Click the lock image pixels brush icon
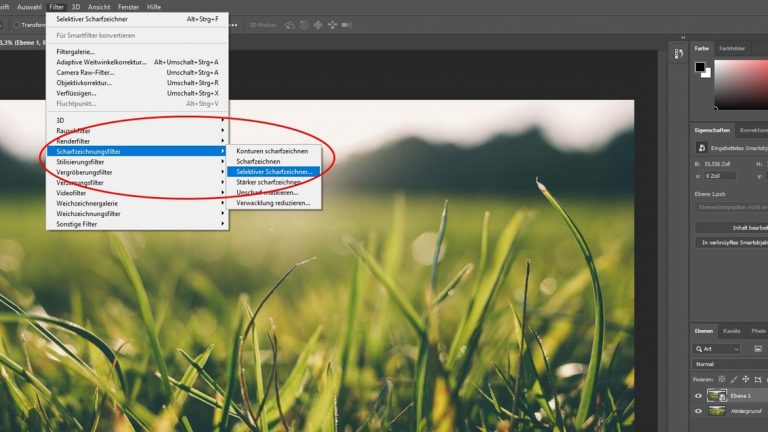768x432 pixels. [x=735, y=379]
